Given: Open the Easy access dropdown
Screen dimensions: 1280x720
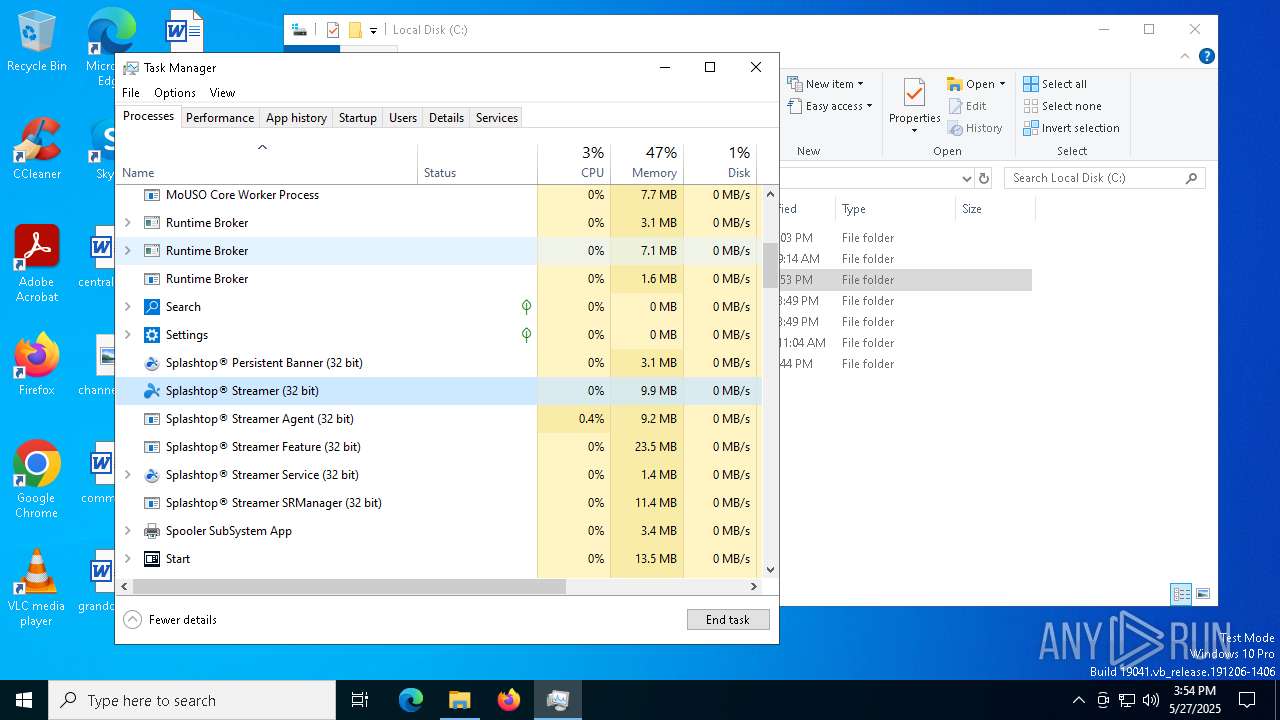Looking at the screenshot, I should pyautogui.click(x=830, y=106).
